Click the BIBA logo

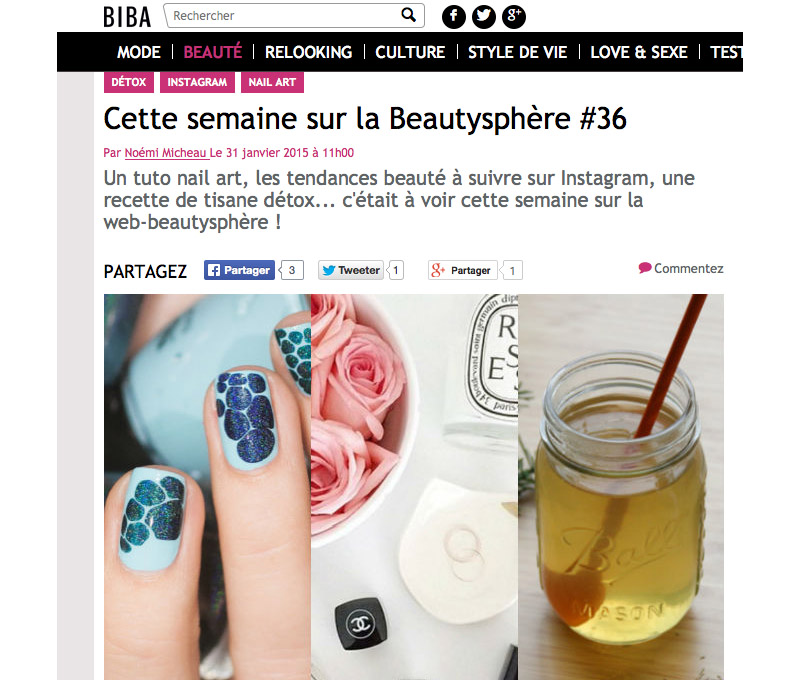[127, 17]
